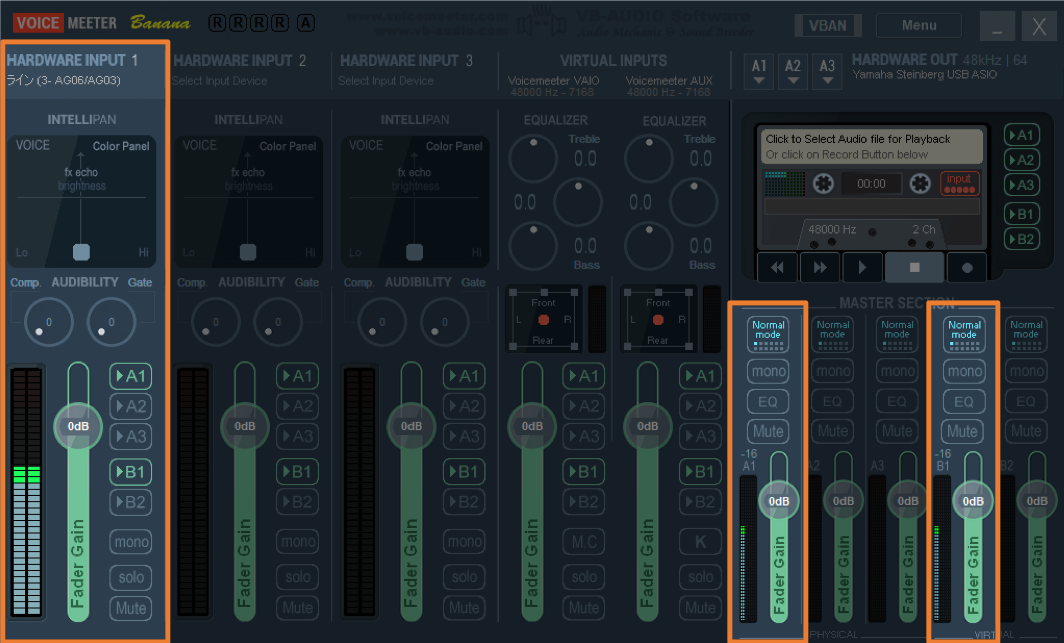The width and height of the screenshot is (1064, 643).
Task: Click the left cassette reel icon
Action: 823,183
